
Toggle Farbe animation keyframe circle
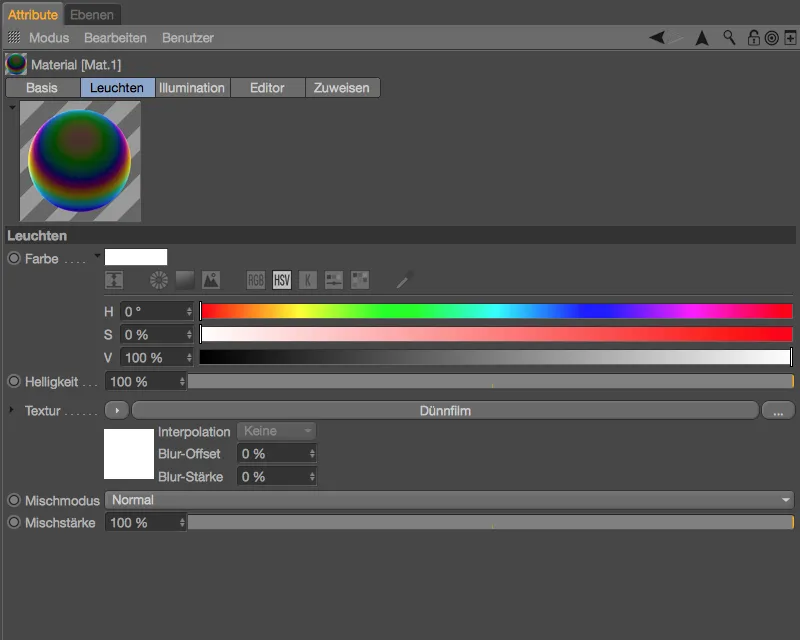click(x=14, y=258)
